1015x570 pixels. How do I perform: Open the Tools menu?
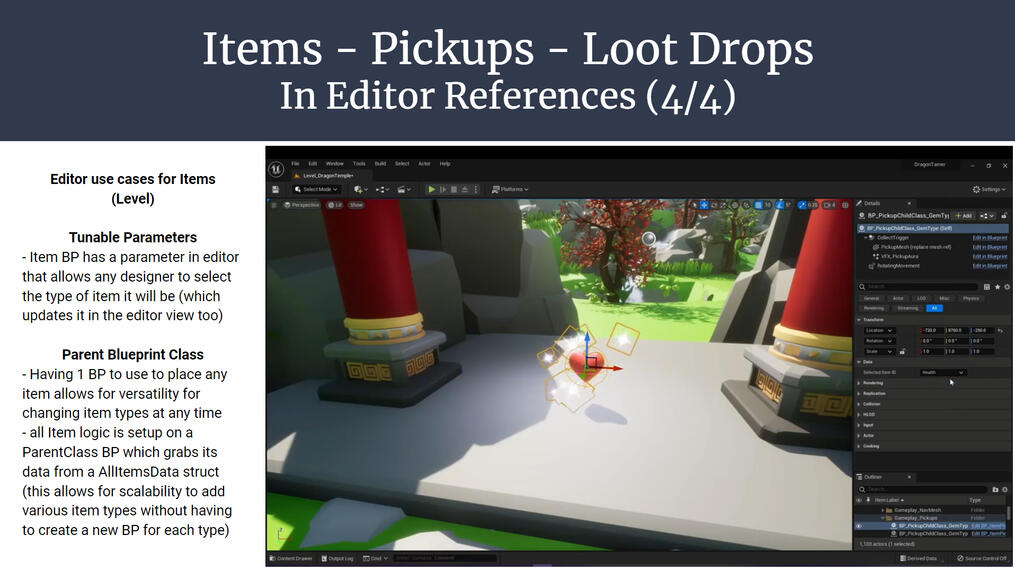(x=358, y=164)
